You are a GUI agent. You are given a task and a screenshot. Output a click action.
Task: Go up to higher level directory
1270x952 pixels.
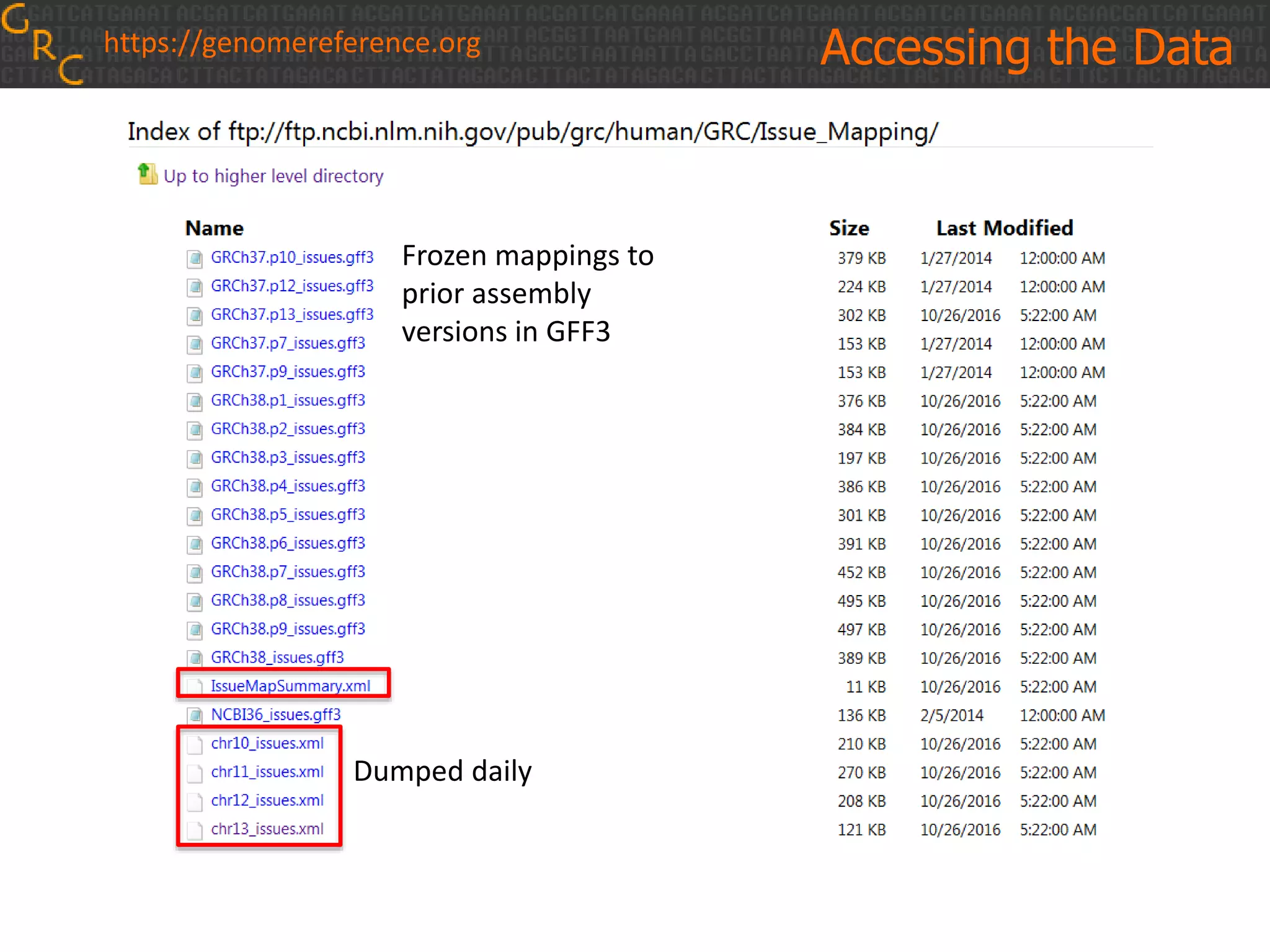click(x=273, y=176)
